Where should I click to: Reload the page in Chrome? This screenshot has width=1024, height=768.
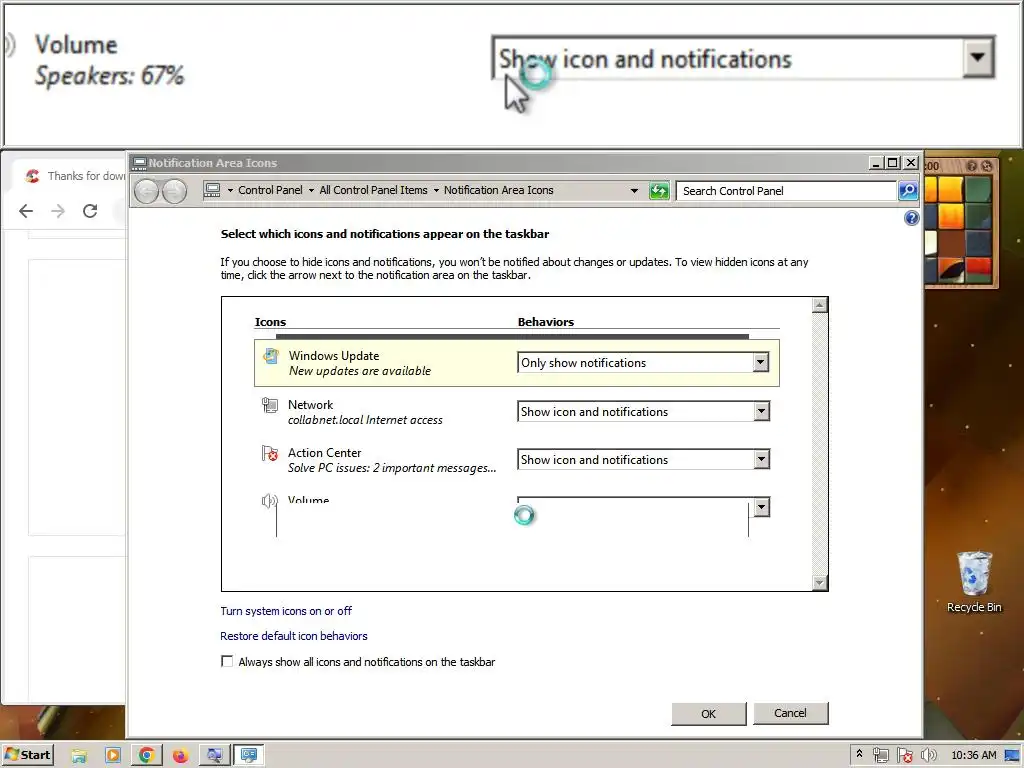coord(90,211)
